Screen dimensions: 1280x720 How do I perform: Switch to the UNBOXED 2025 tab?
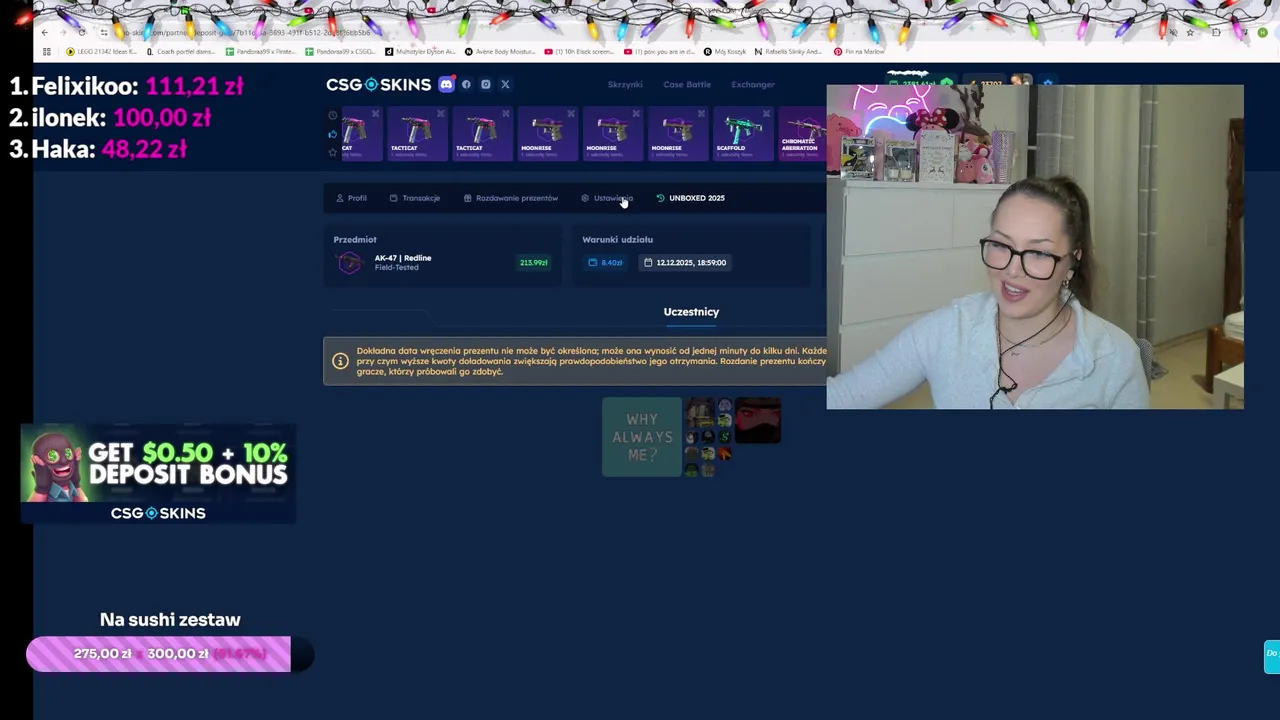pos(690,198)
